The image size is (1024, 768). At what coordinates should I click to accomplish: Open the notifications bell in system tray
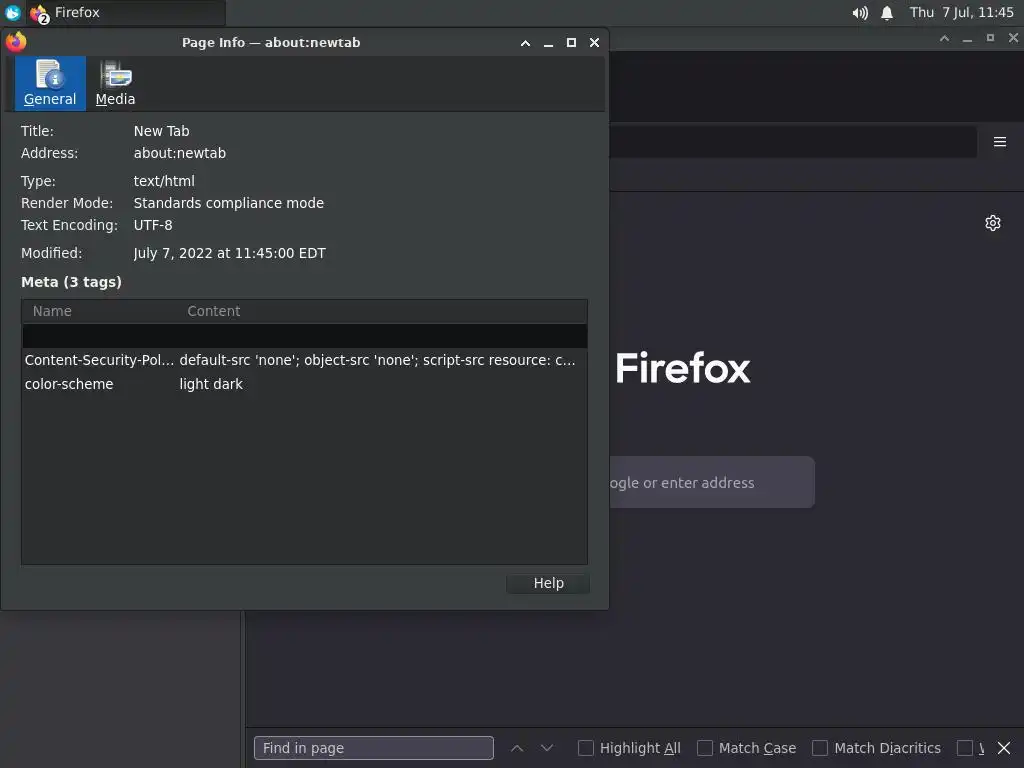[887, 12]
